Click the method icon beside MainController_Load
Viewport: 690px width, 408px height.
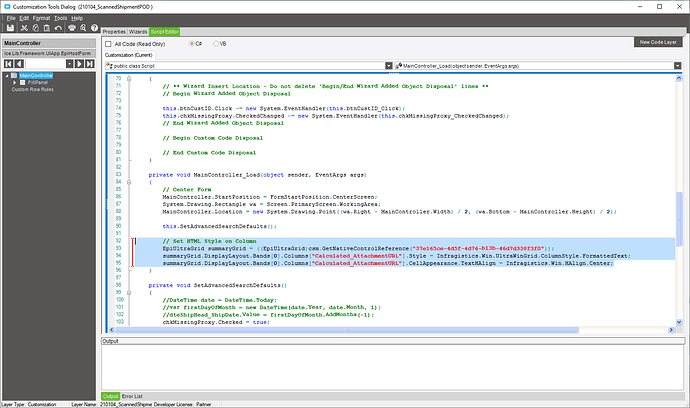399,66
